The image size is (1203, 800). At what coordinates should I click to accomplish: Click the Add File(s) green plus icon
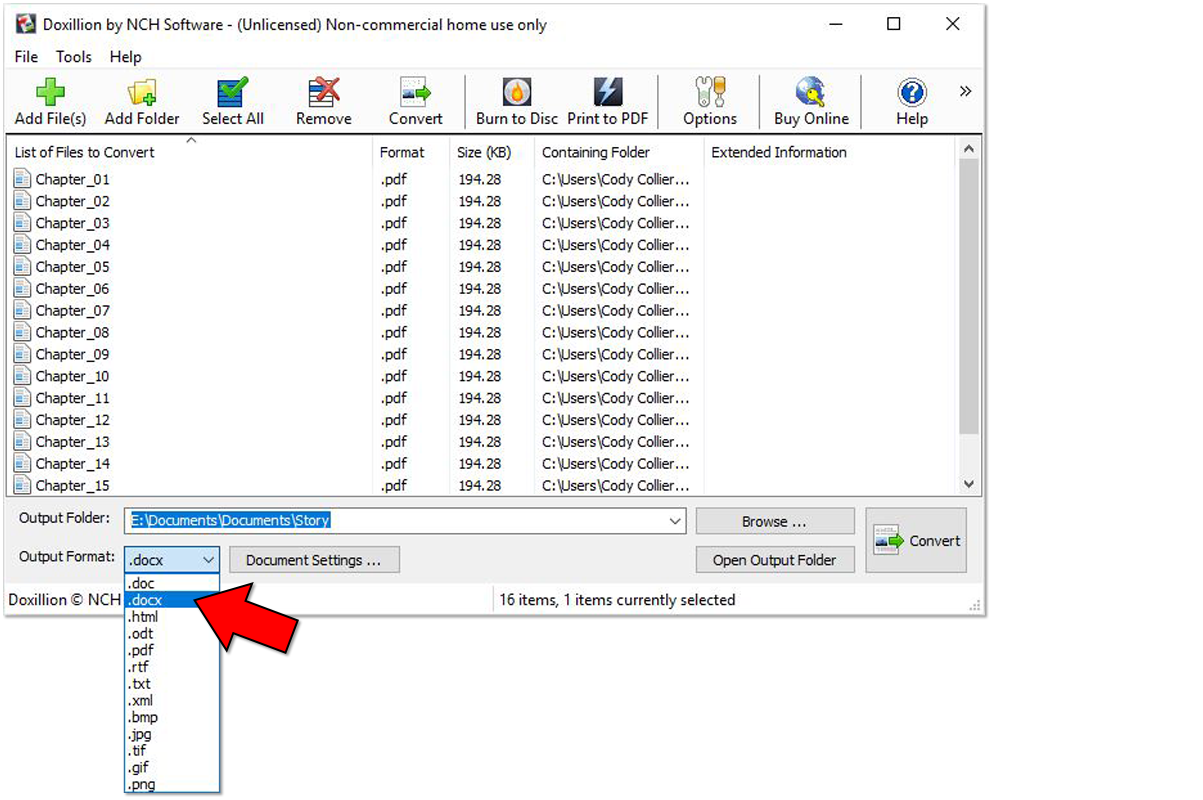(x=49, y=95)
